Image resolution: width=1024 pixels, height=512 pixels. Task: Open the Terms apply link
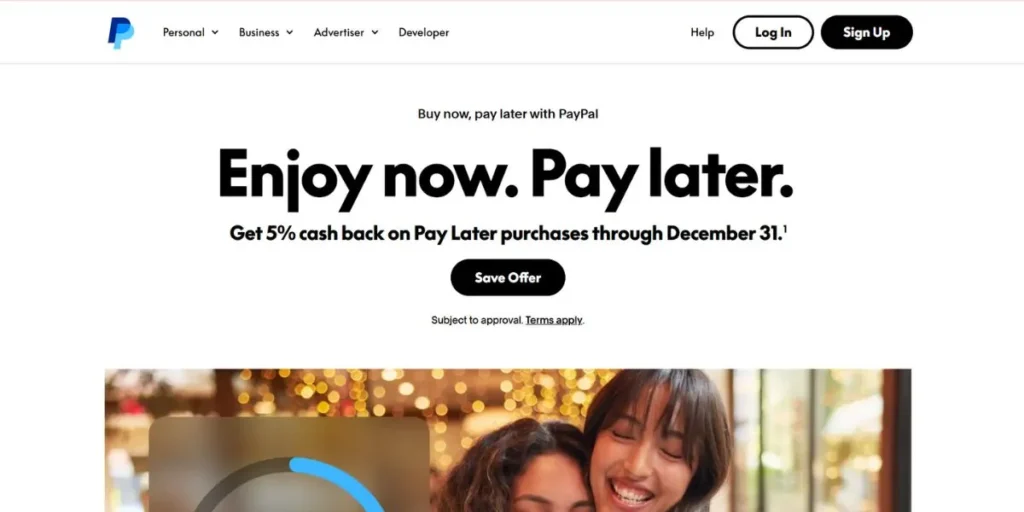point(554,320)
